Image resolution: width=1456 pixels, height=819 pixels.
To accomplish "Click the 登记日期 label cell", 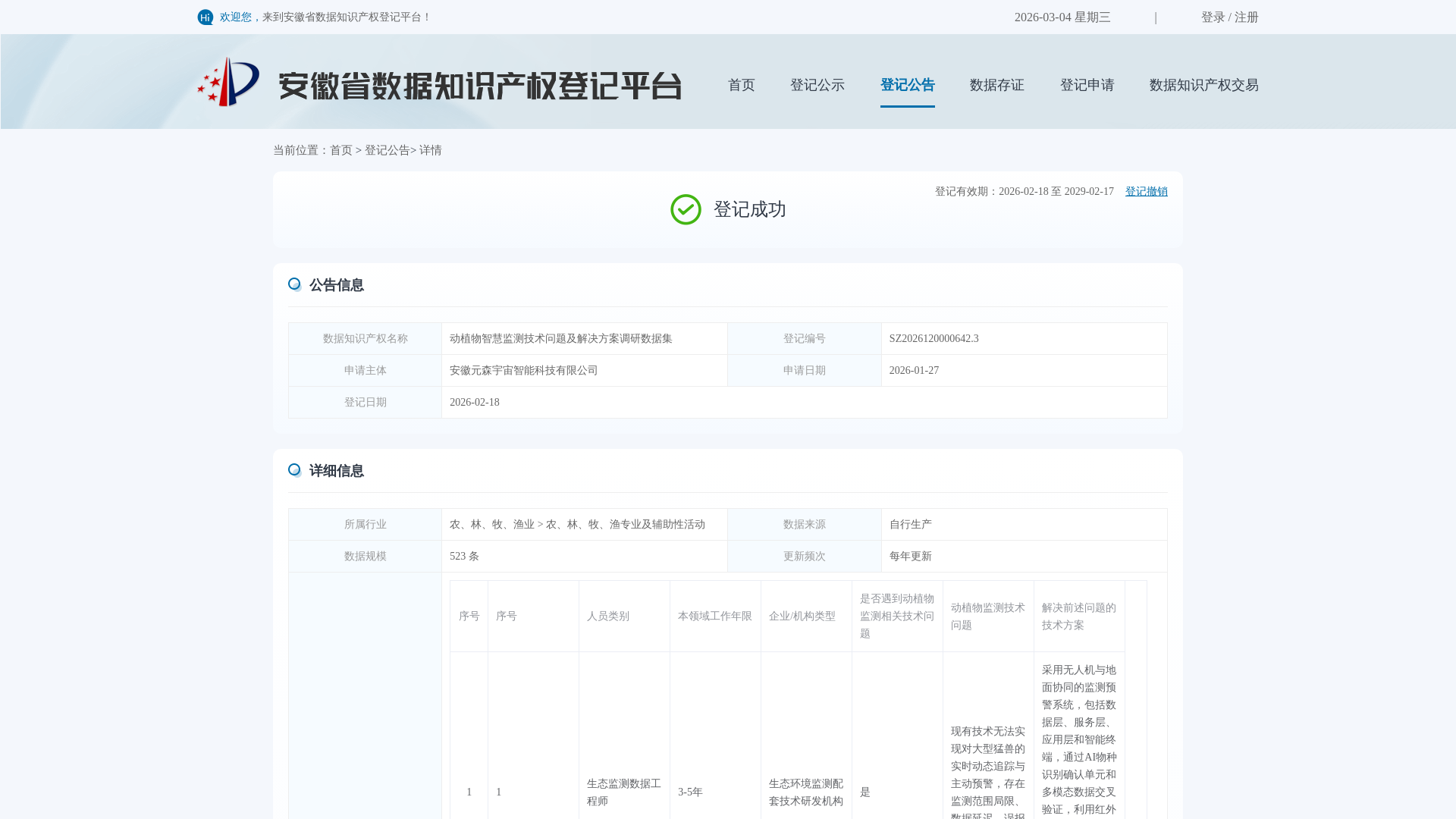I will click(366, 403).
